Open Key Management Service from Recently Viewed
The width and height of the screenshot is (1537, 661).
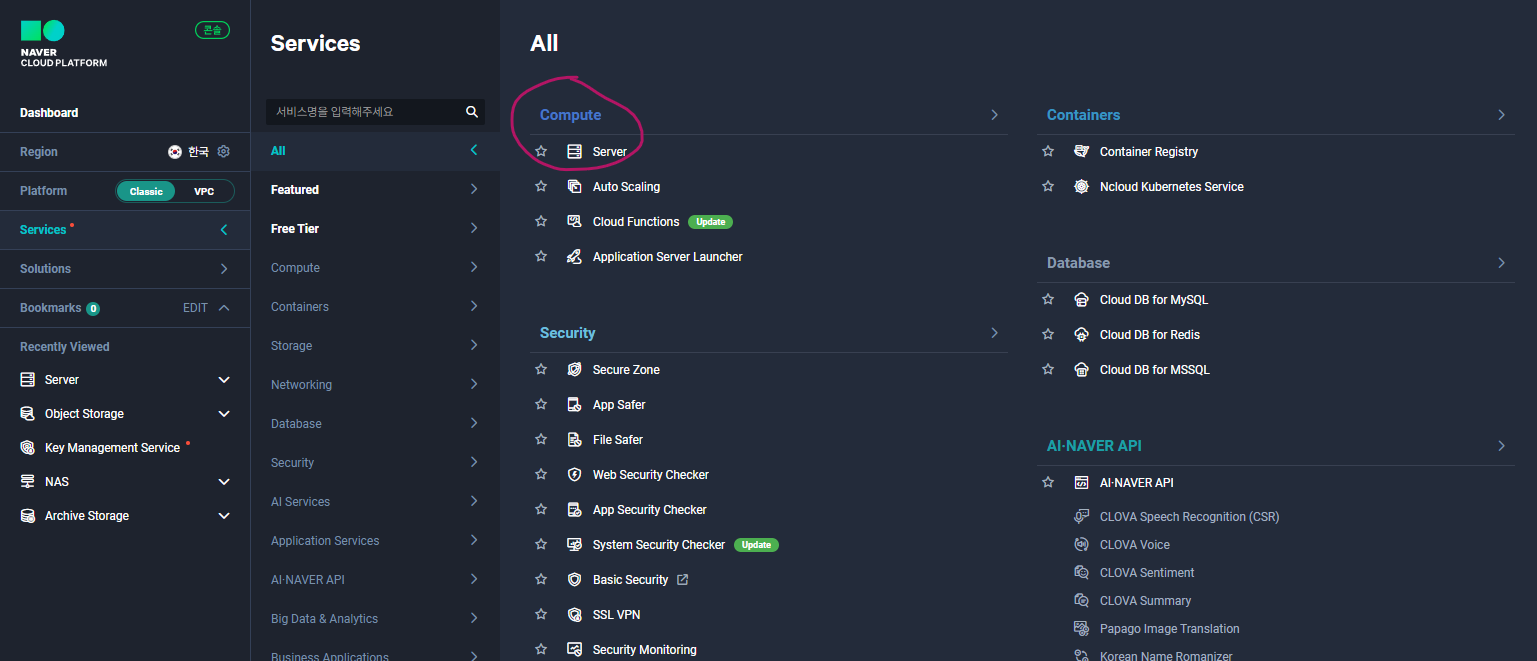(x=112, y=448)
